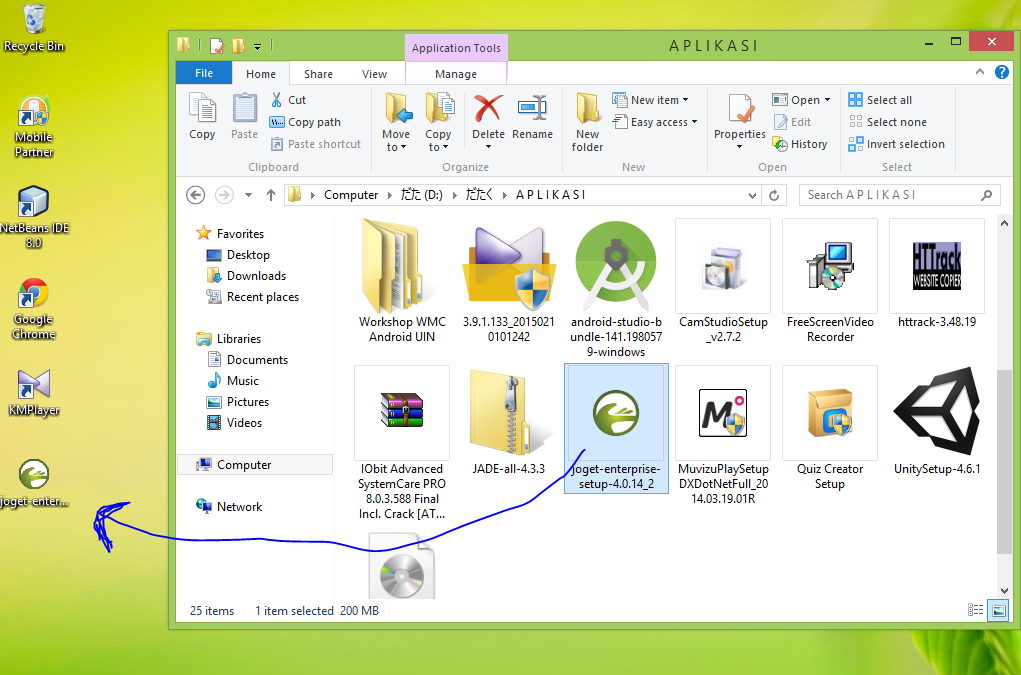This screenshot has width=1021, height=675.
Task: Select the UnitySetup-4.6.1 installer
Action: coord(936,420)
